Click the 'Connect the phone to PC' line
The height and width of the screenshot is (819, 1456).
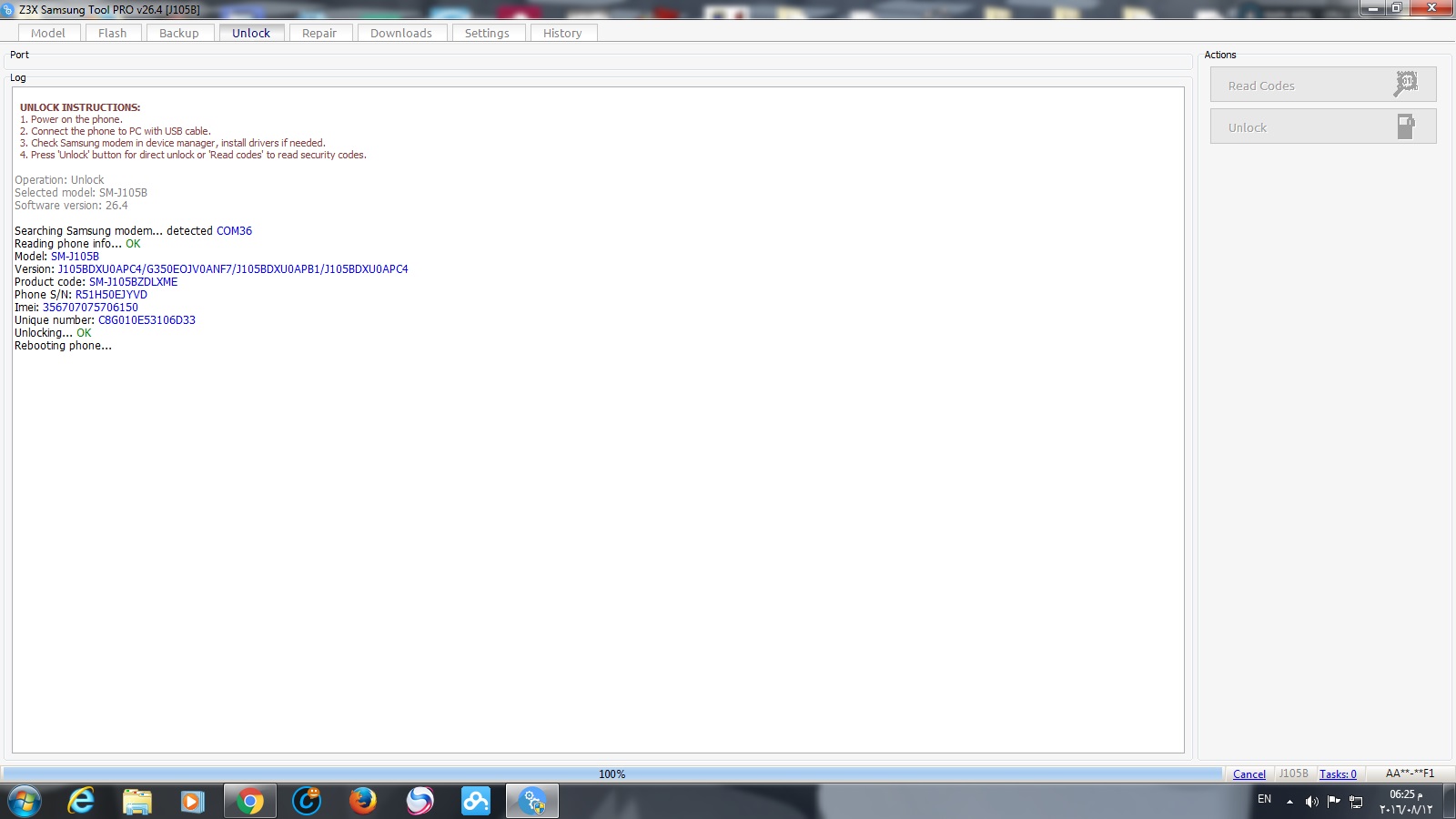pyautogui.click(x=116, y=131)
